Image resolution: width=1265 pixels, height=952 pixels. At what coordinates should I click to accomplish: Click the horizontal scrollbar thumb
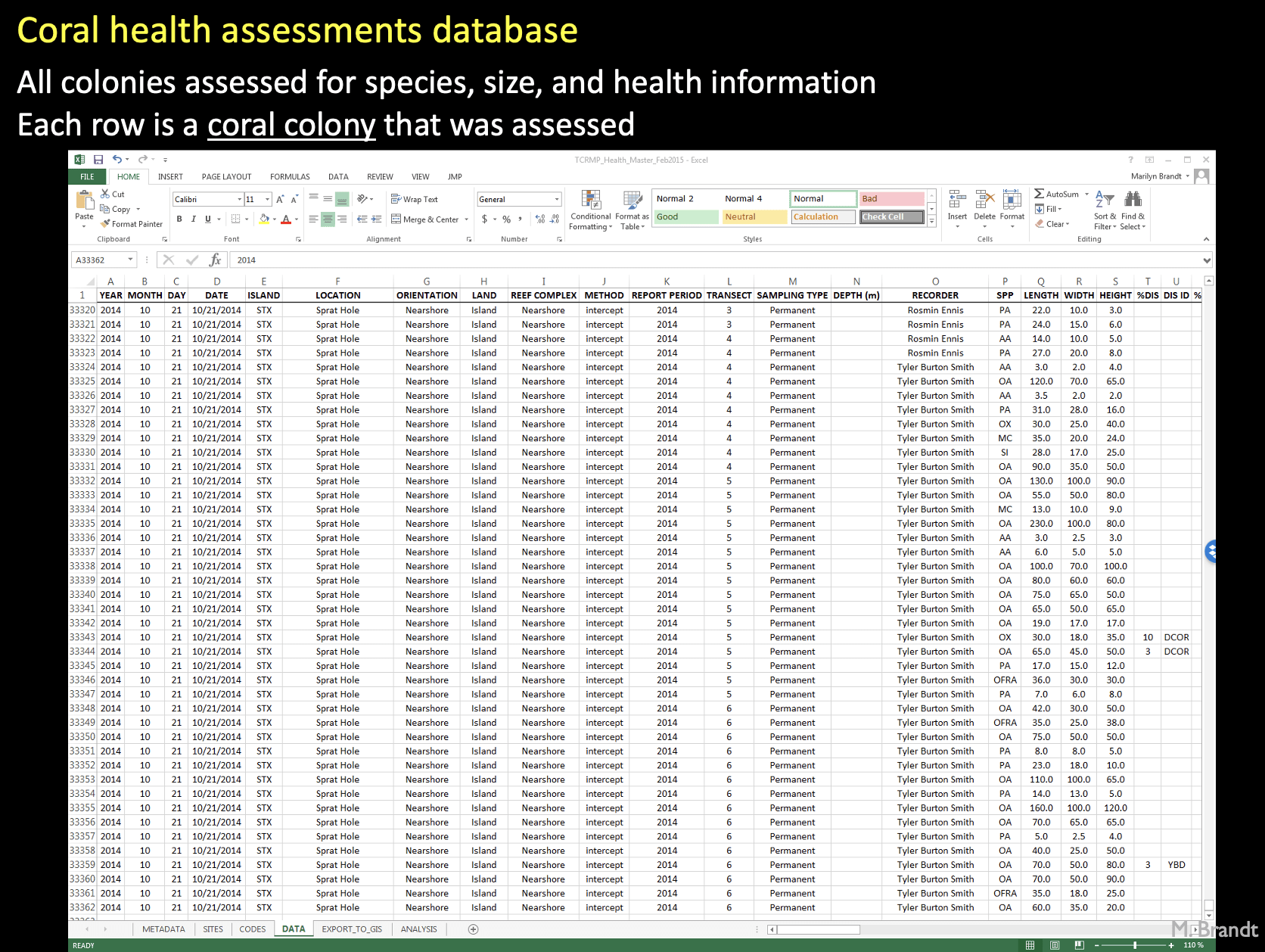(818, 929)
